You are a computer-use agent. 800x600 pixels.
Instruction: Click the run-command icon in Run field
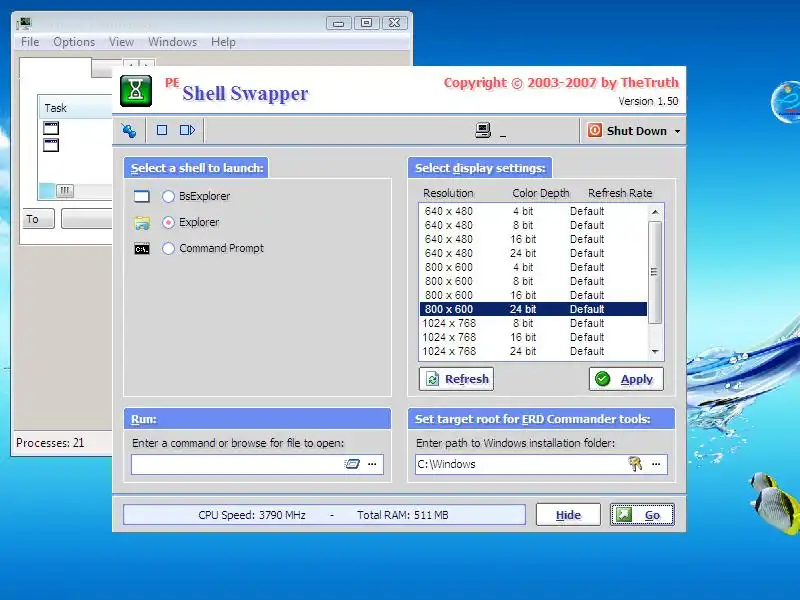(x=352, y=464)
